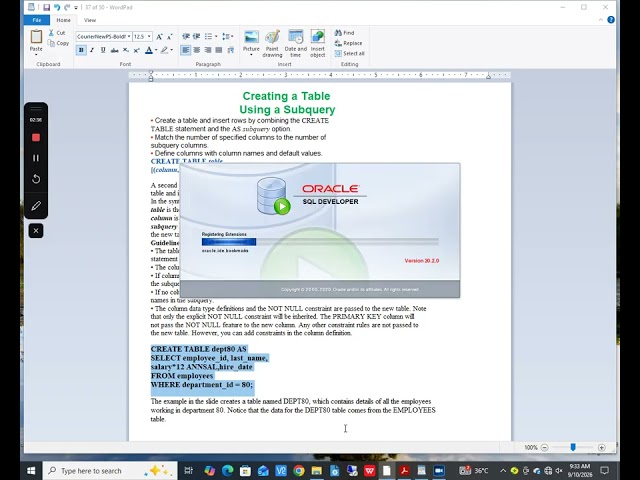Copy the selected text

coord(58,43)
